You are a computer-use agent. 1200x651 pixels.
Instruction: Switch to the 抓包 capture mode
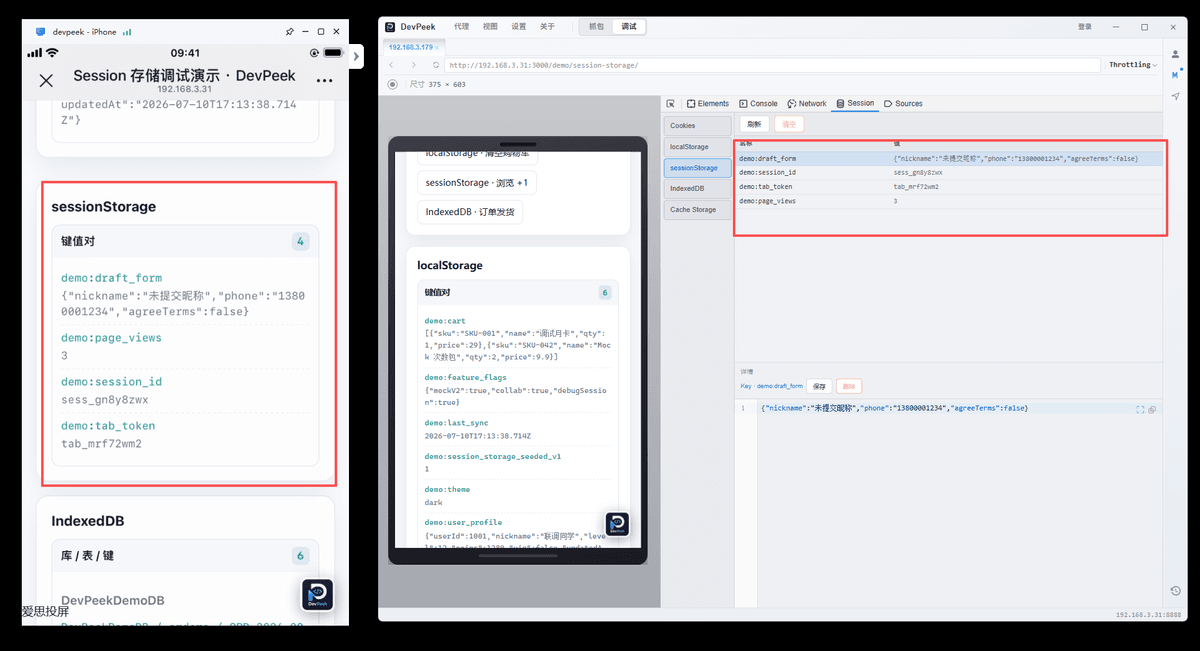coord(596,27)
